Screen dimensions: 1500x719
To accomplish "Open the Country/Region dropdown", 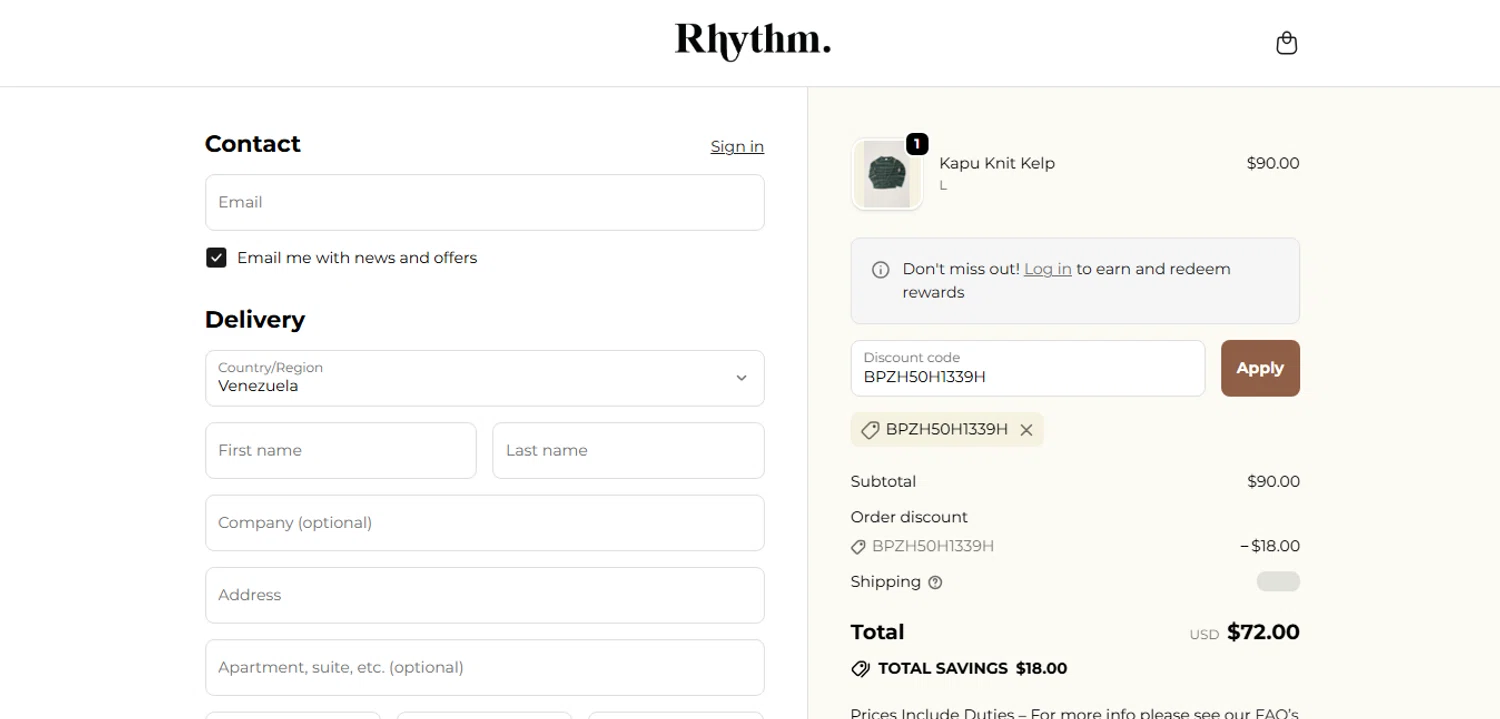I will point(485,378).
